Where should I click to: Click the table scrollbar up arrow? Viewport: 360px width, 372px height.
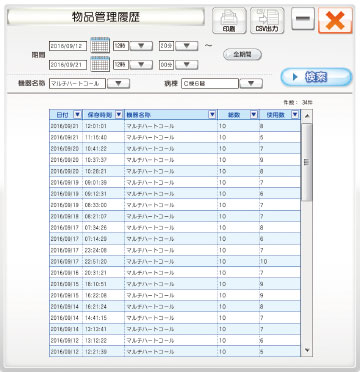(307, 115)
